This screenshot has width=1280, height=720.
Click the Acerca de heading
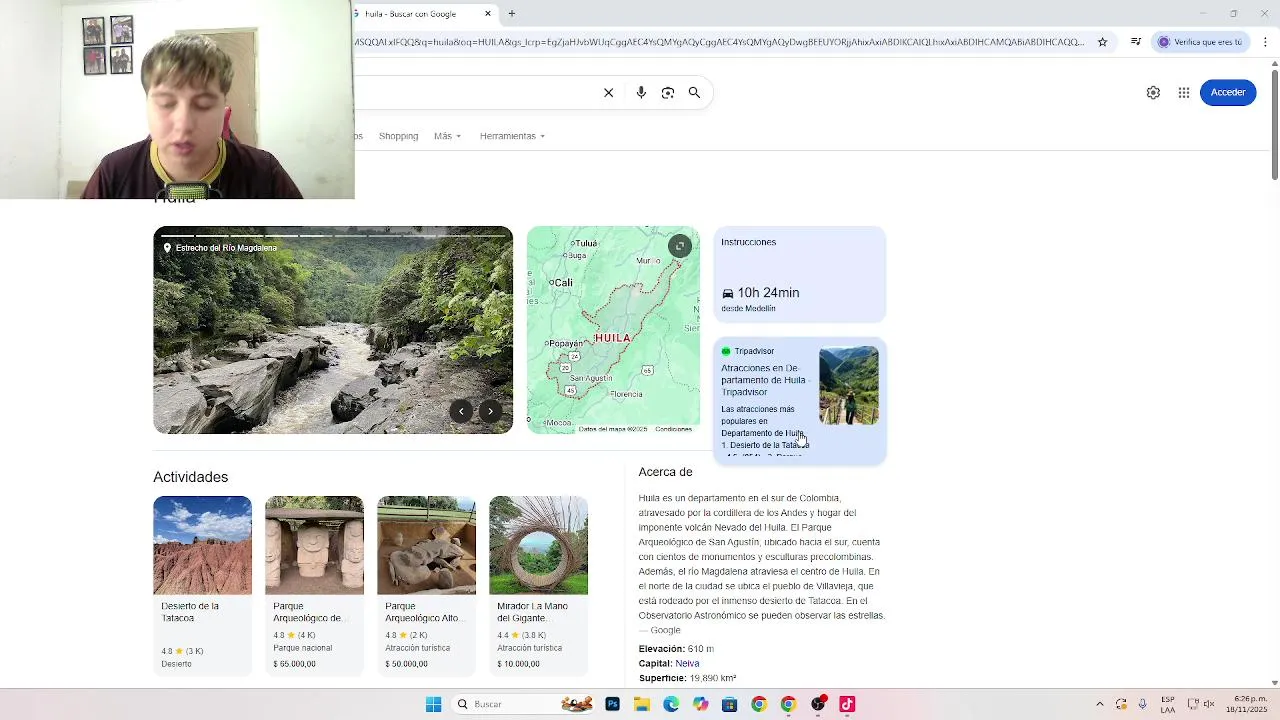coord(665,472)
